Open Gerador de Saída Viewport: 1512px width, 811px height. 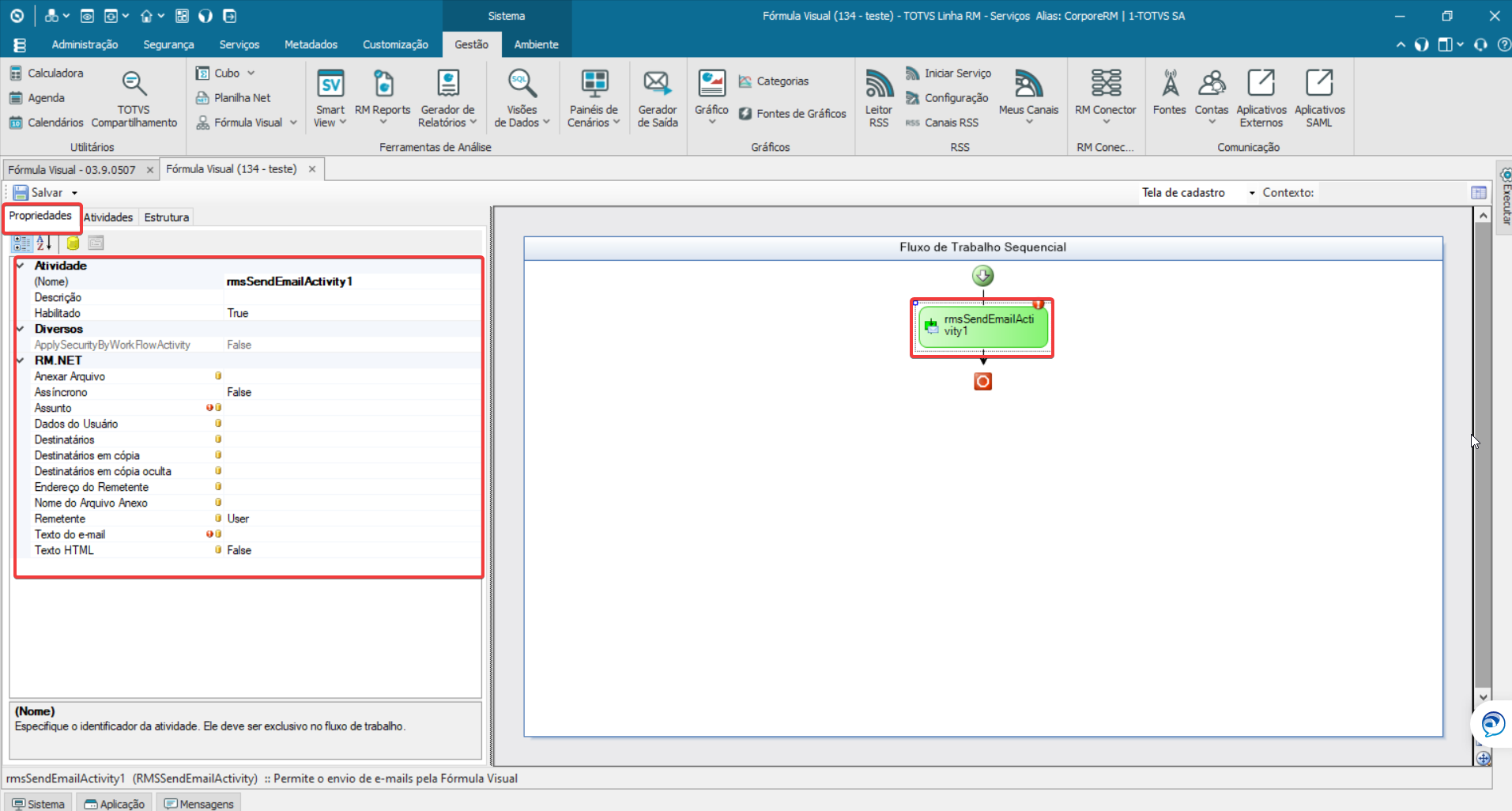657,98
